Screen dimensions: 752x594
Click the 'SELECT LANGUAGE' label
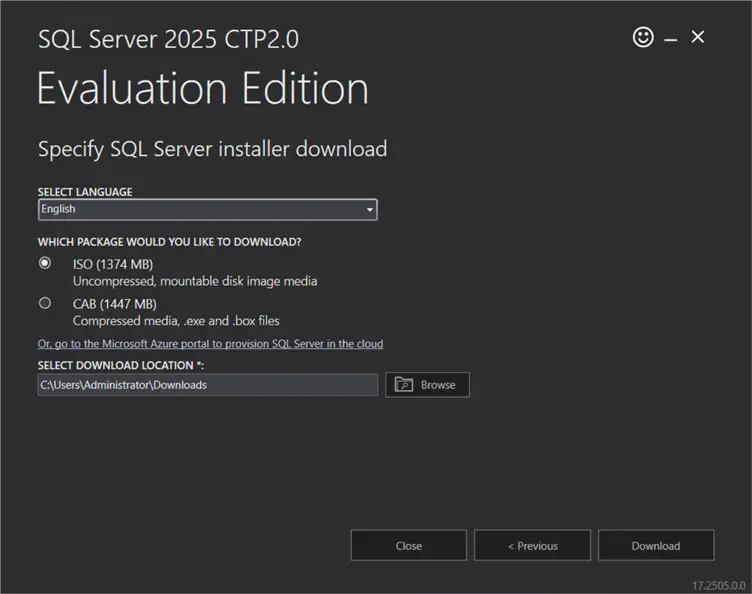tap(85, 192)
